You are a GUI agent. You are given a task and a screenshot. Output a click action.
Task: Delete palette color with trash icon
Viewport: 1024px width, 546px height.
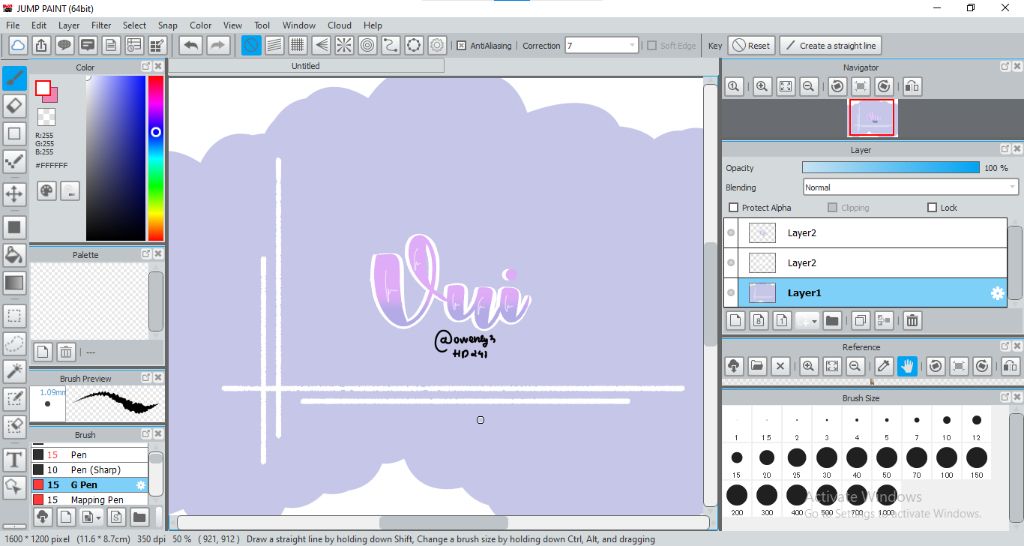pyautogui.click(x=66, y=352)
